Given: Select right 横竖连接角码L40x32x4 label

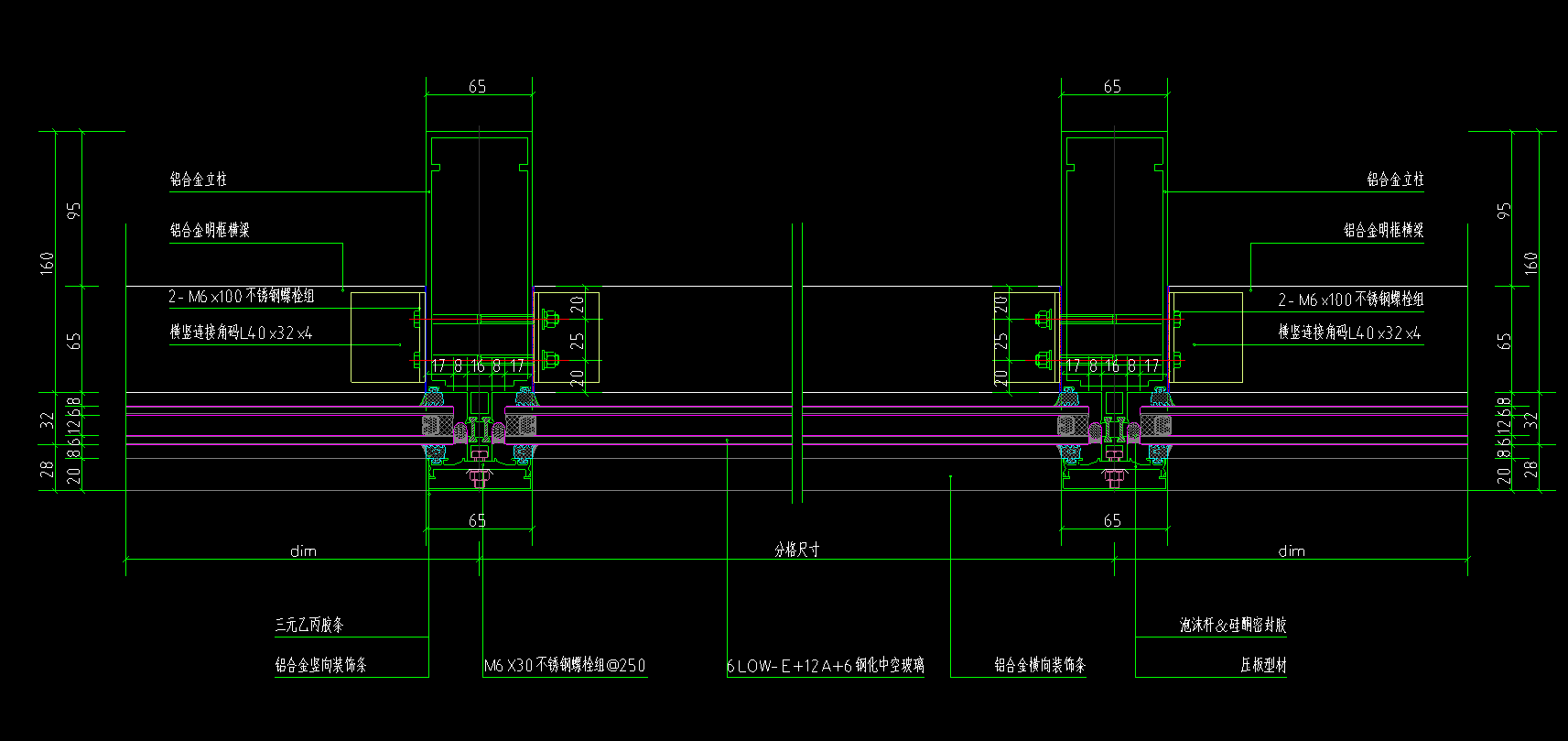Looking at the screenshot, I should click(1350, 332).
